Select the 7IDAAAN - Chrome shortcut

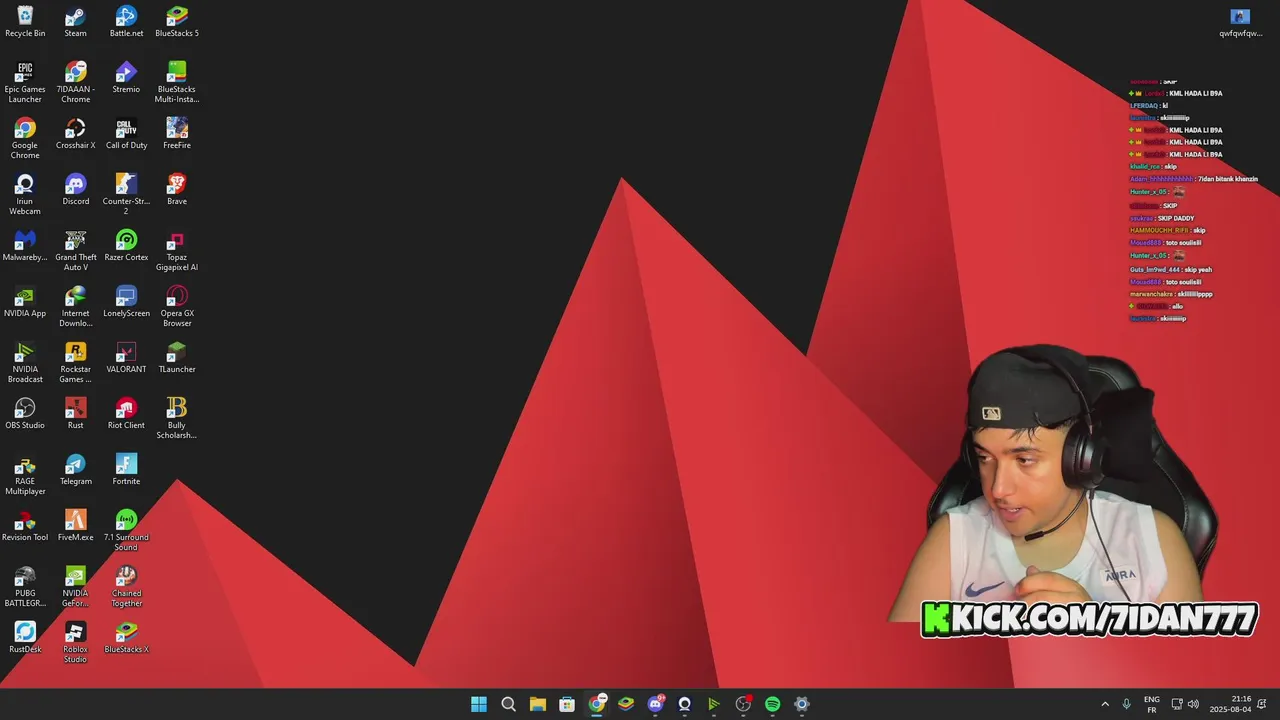[76, 82]
